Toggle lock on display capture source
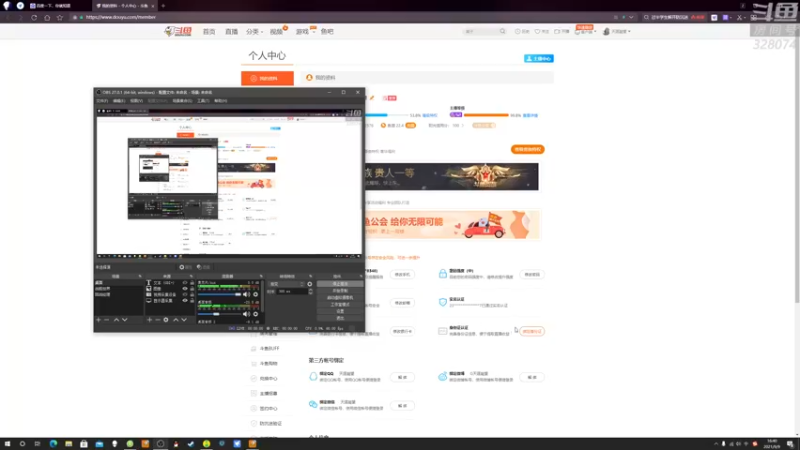The width and height of the screenshot is (800, 450). tap(192, 301)
